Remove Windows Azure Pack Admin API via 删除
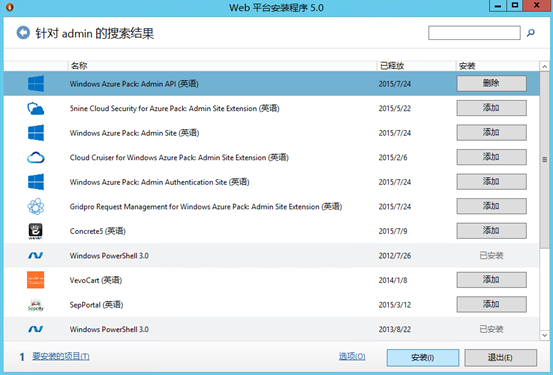 [x=492, y=84]
